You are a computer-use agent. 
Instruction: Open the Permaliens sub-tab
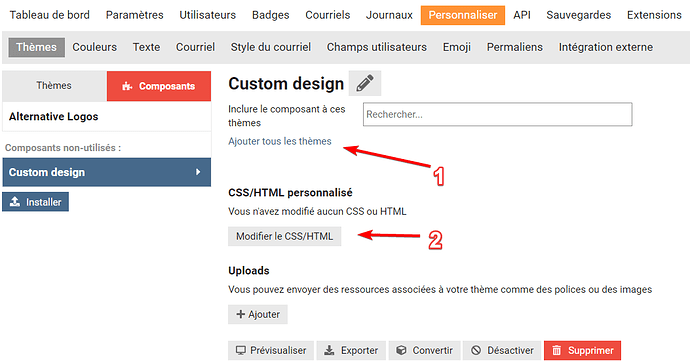click(515, 47)
